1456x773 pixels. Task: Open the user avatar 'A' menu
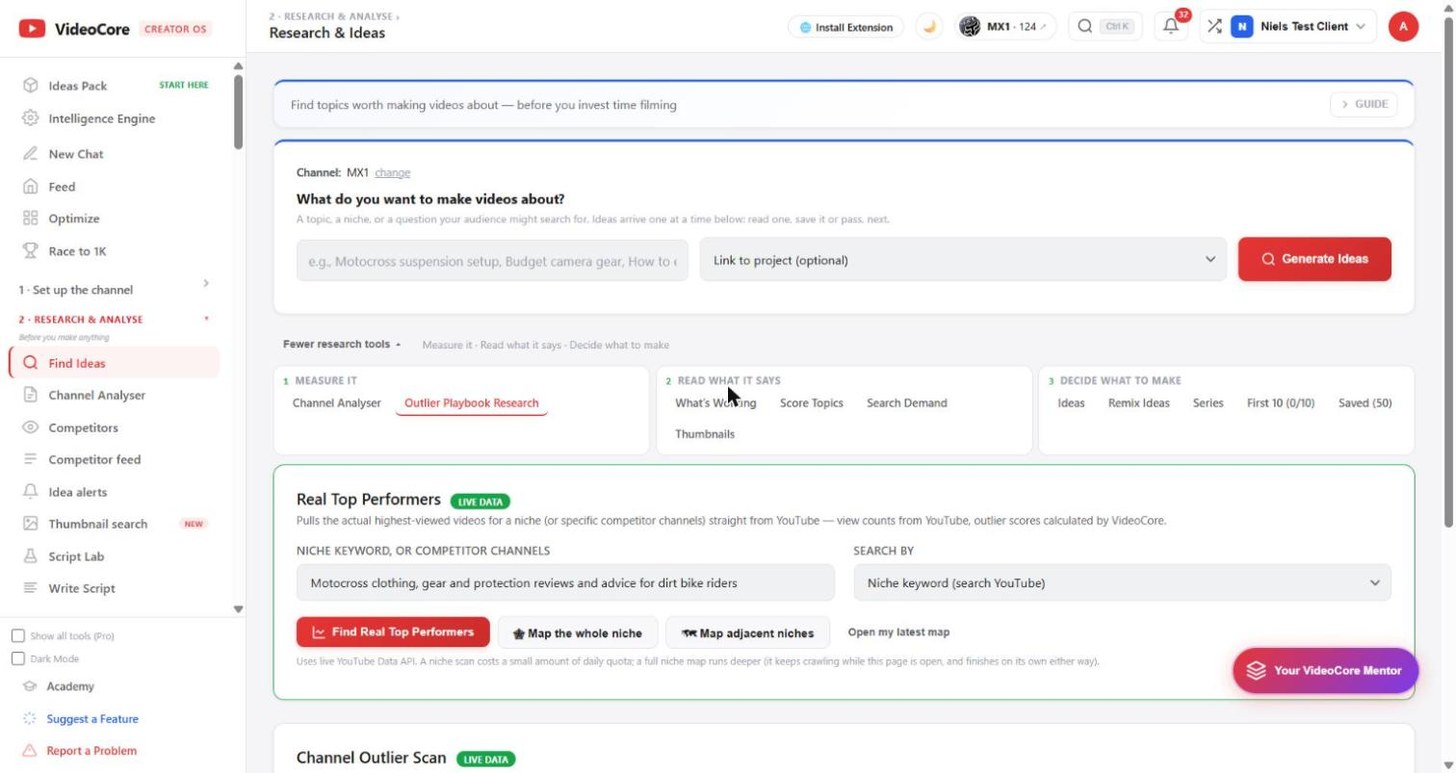(1403, 27)
